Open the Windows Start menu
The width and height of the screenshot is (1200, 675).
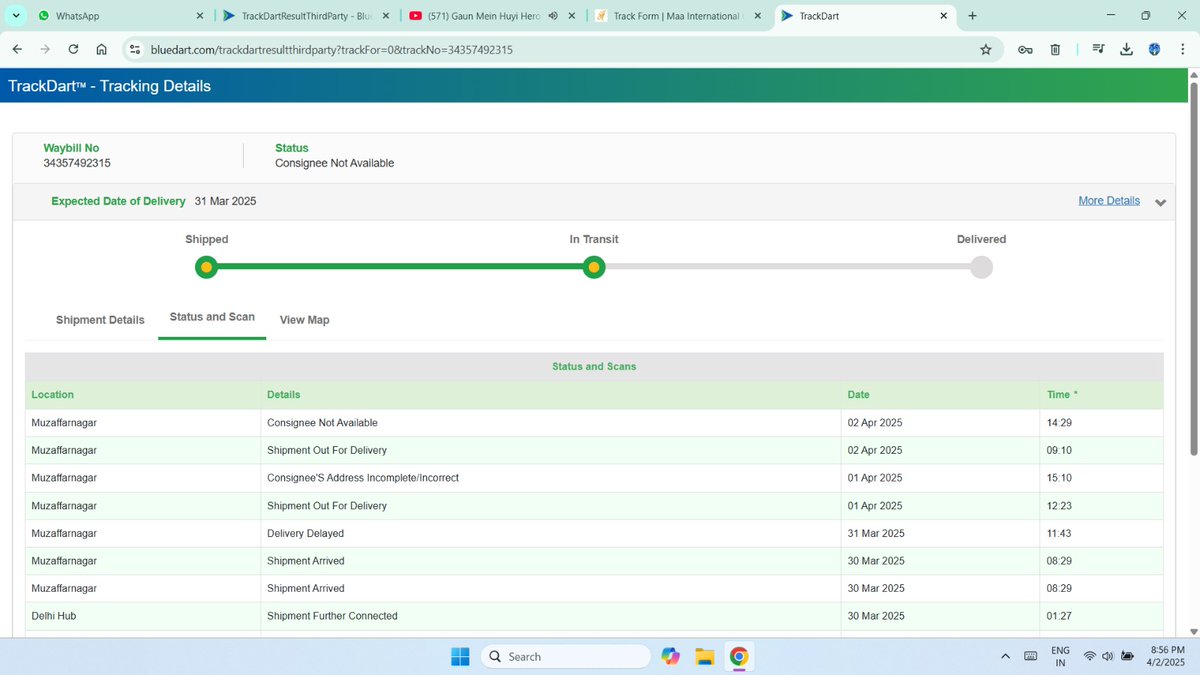(x=460, y=656)
